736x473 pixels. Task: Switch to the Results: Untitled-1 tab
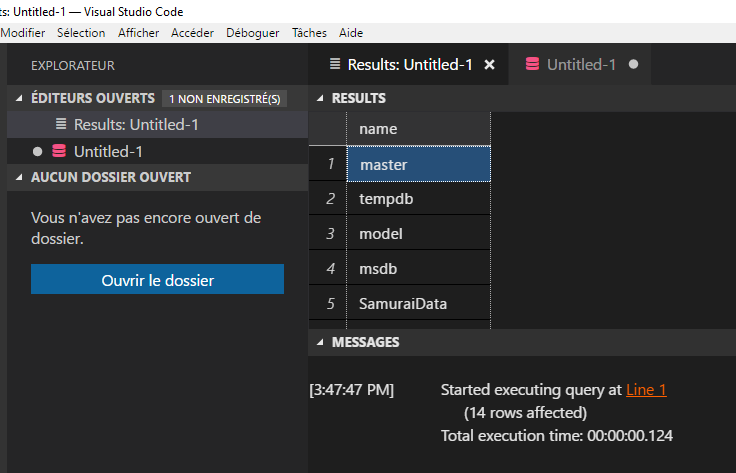pyautogui.click(x=410, y=64)
